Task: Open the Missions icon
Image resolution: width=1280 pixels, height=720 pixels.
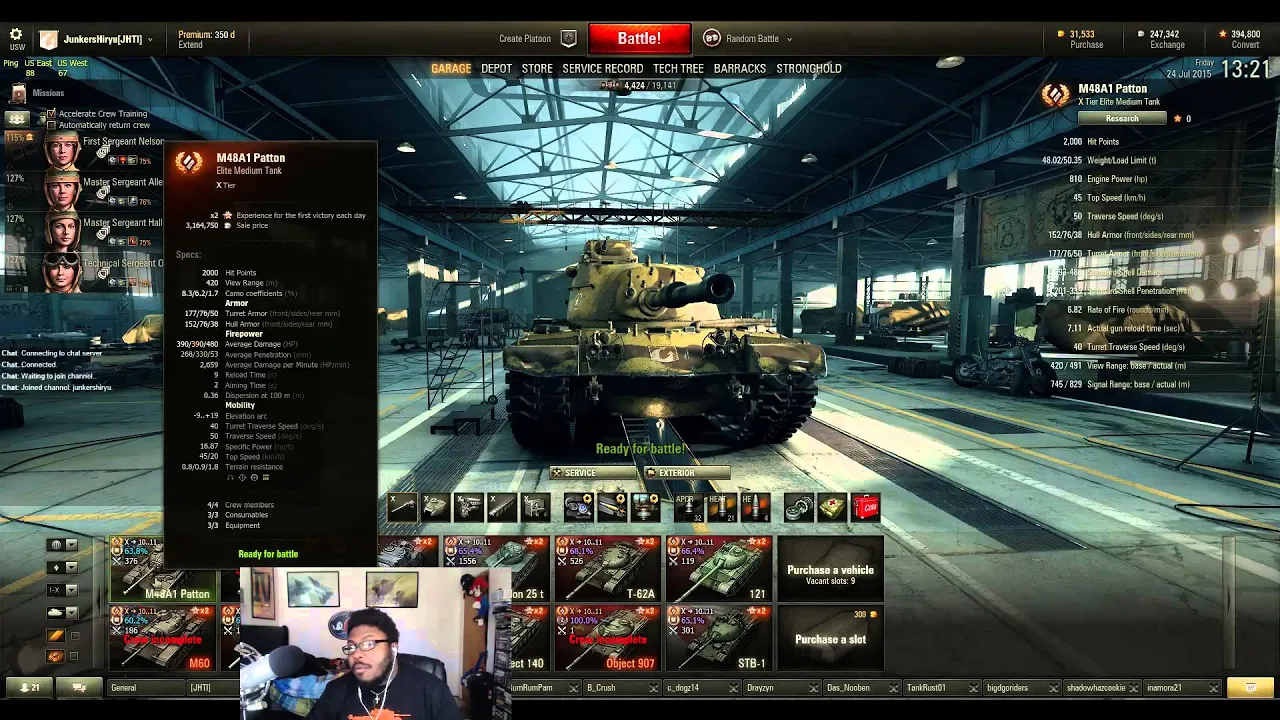Action: [x=18, y=93]
